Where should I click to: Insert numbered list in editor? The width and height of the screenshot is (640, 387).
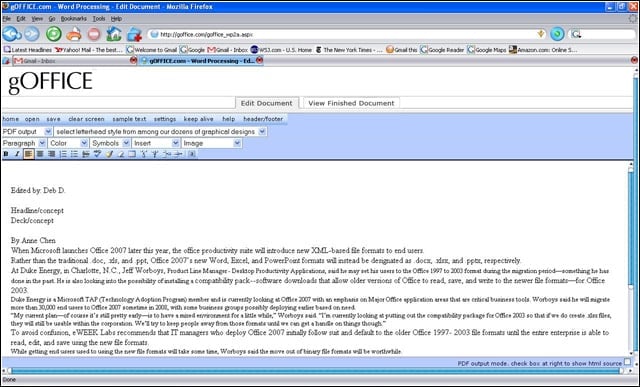62,154
